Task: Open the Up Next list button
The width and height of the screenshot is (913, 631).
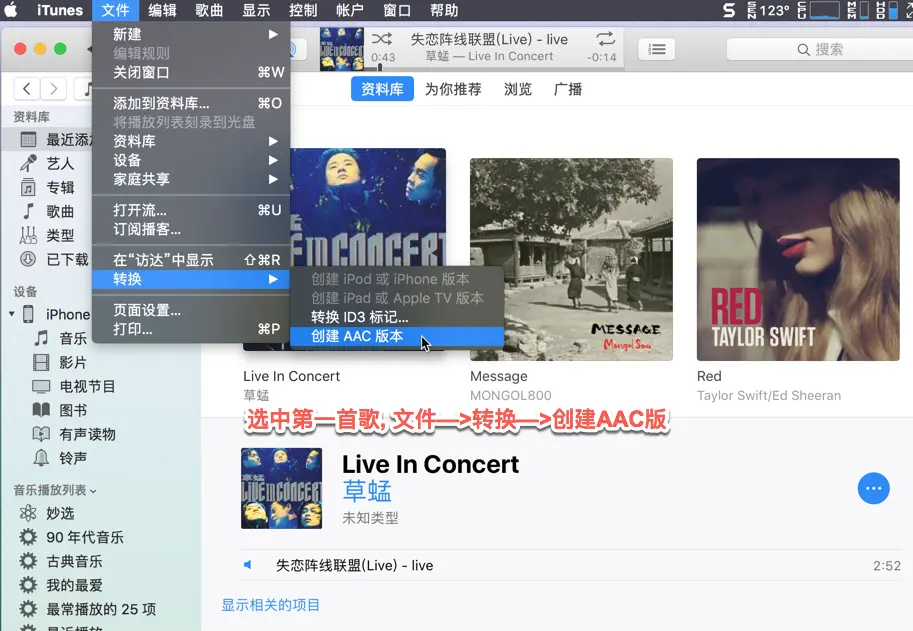Action: (x=657, y=49)
